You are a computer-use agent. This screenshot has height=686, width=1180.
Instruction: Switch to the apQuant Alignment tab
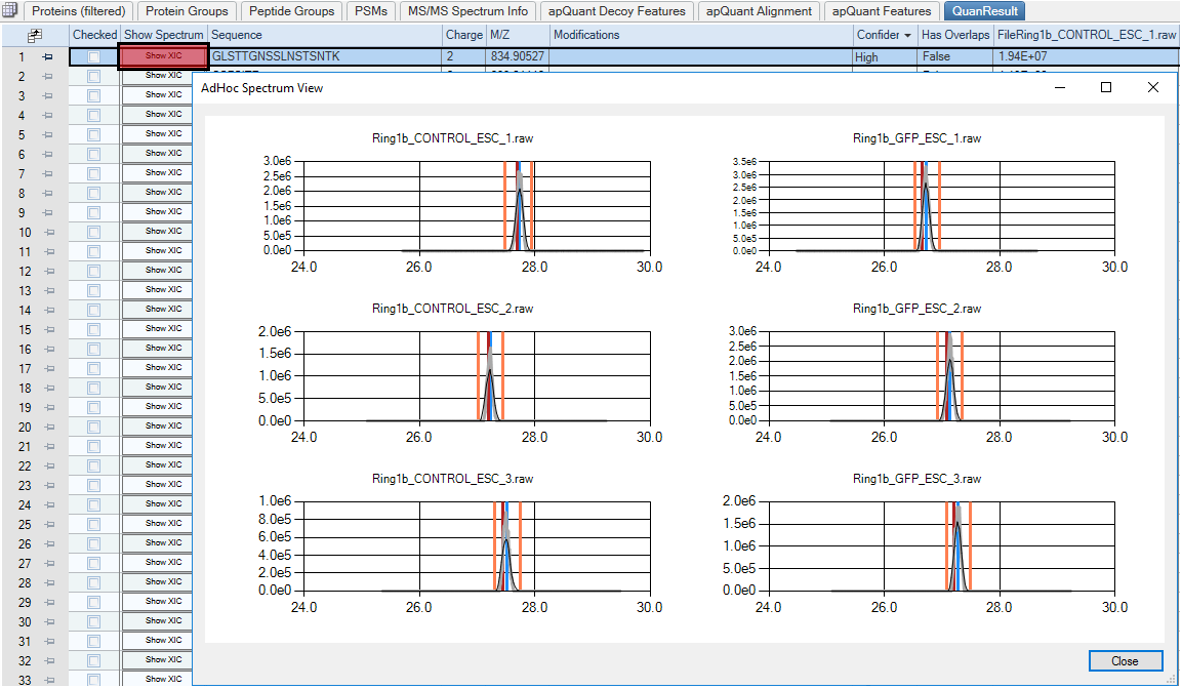[x=759, y=11]
